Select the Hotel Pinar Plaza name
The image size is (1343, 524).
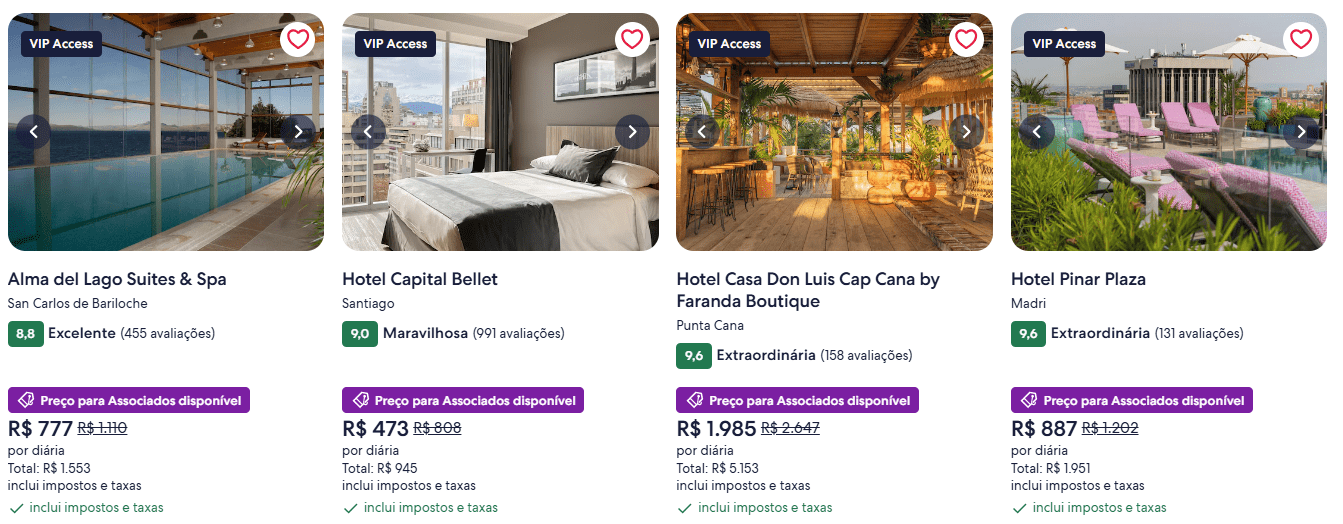tap(1078, 279)
